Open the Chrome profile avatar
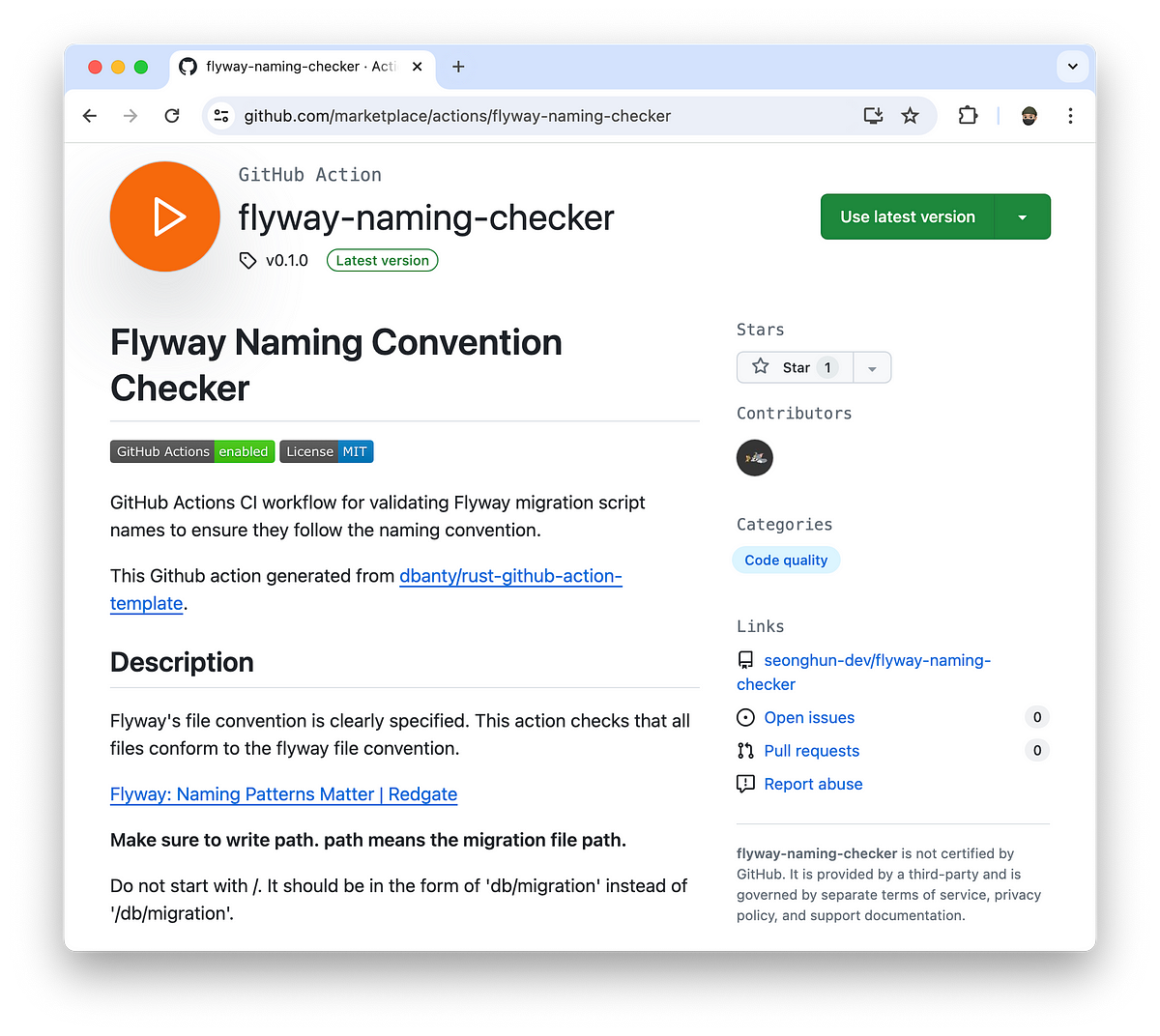This screenshot has width=1160, height=1036. click(x=1029, y=116)
